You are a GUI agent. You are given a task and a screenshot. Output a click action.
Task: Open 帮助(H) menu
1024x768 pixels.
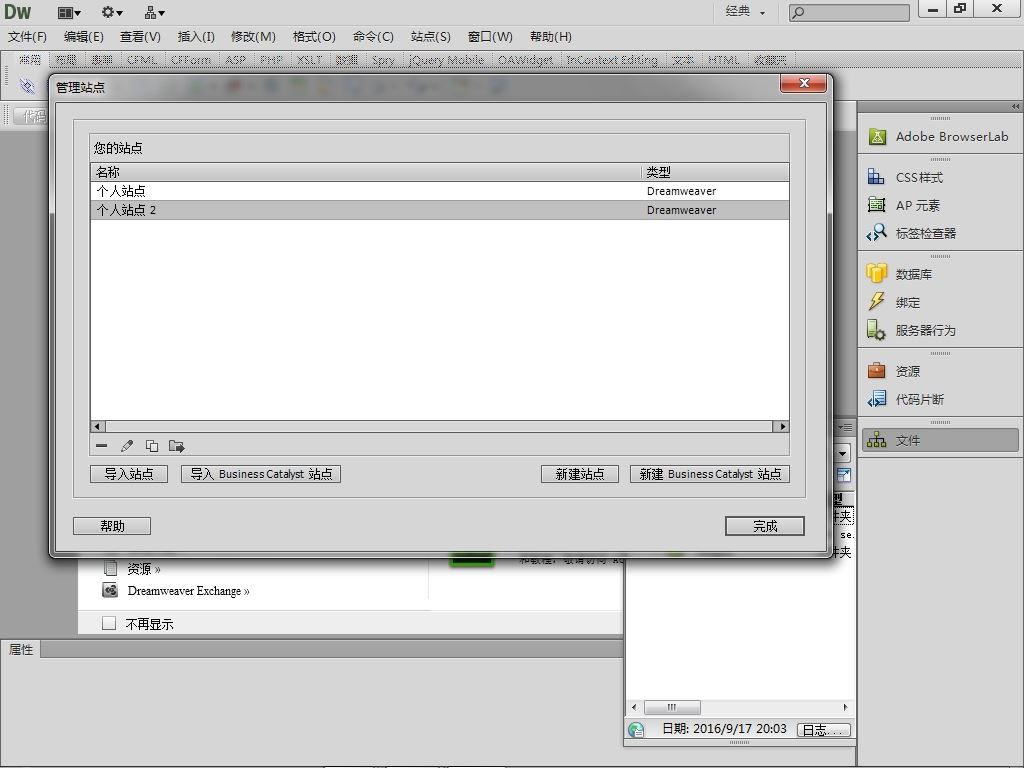551,37
